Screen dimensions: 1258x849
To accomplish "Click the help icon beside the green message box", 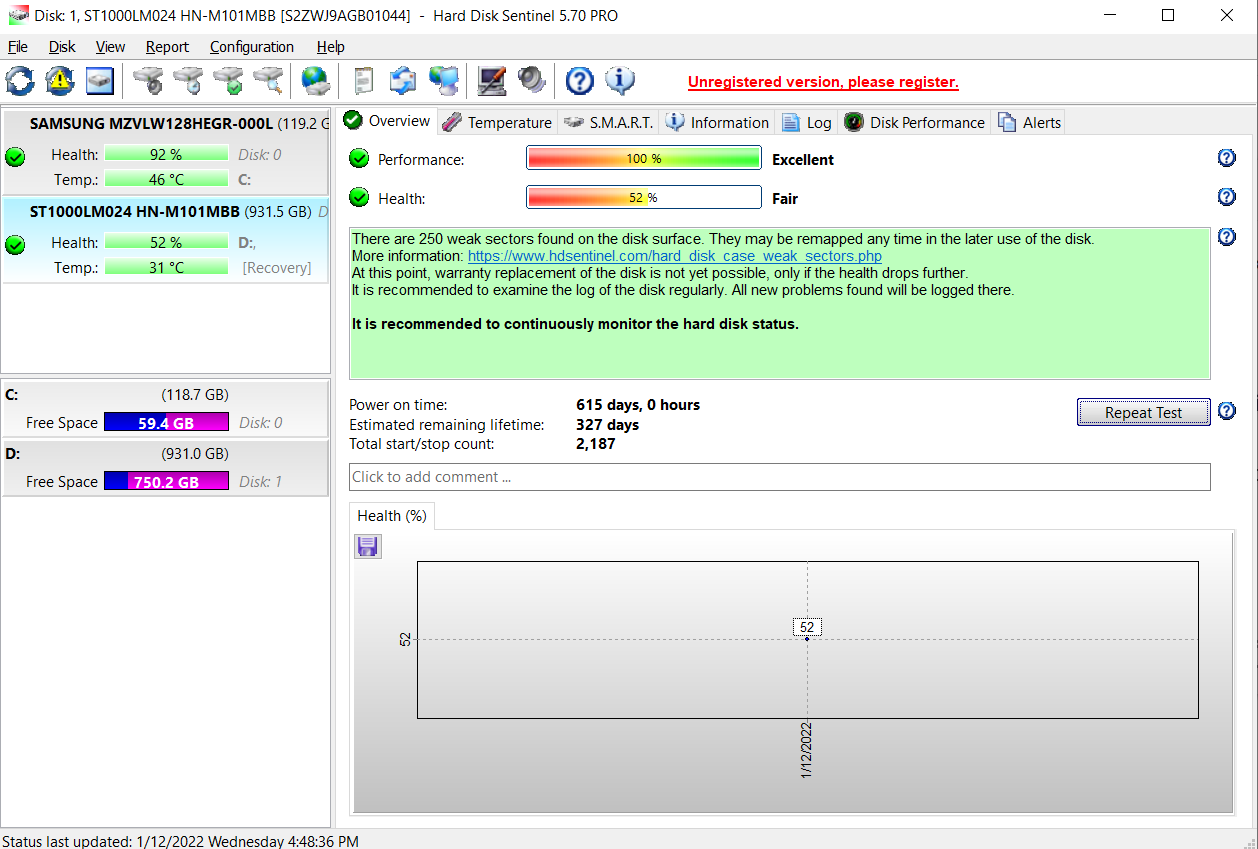I will 1227,237.
